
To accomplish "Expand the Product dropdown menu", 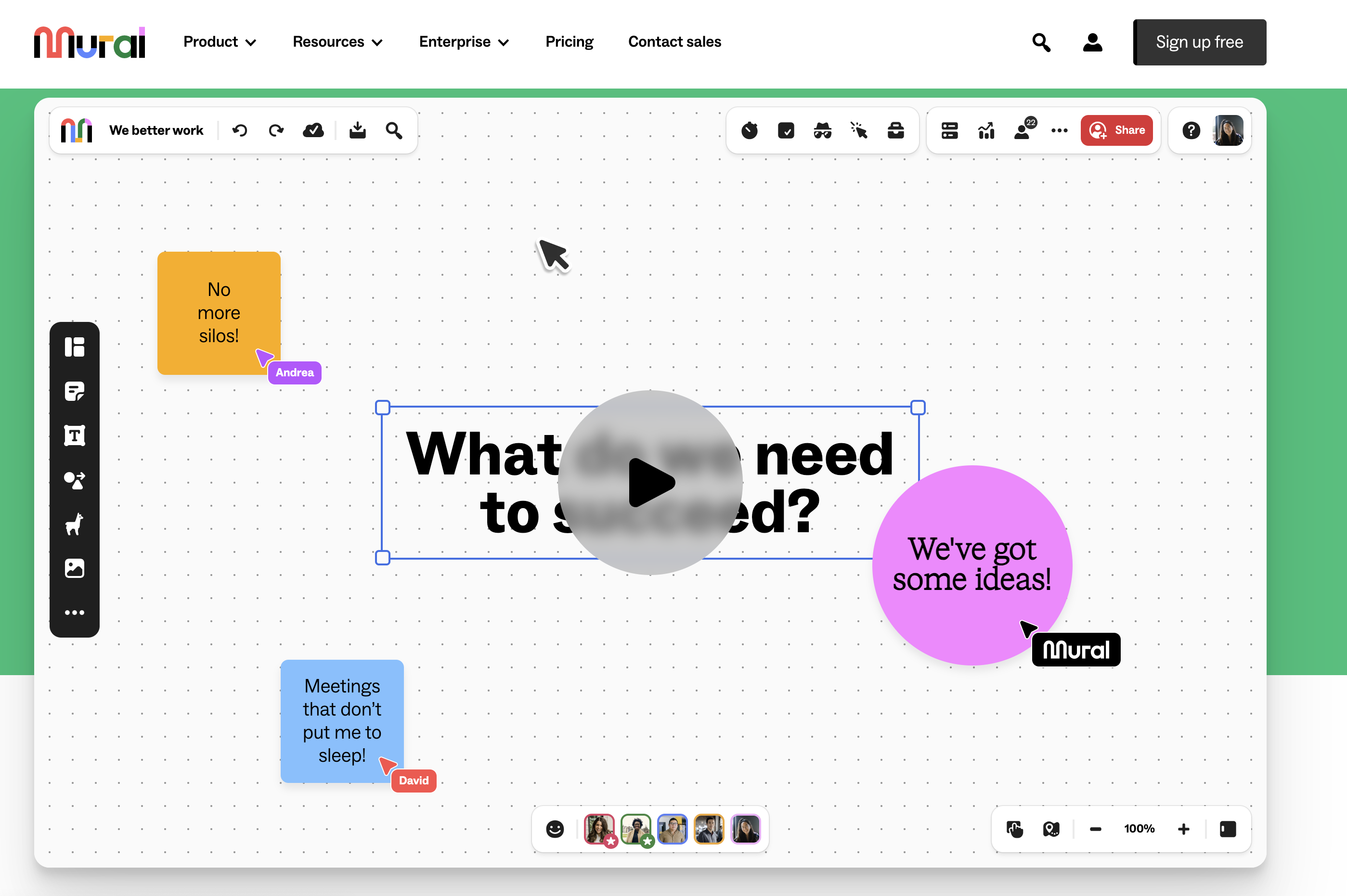I will click(x=220, y=42).
